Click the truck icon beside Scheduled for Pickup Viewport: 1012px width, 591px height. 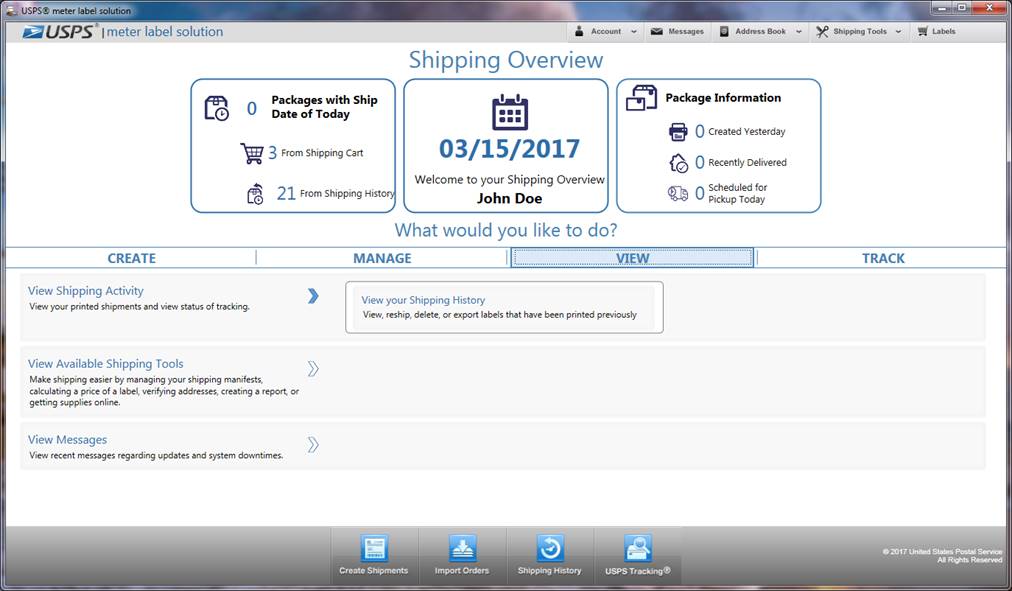(x=678, y=193)
